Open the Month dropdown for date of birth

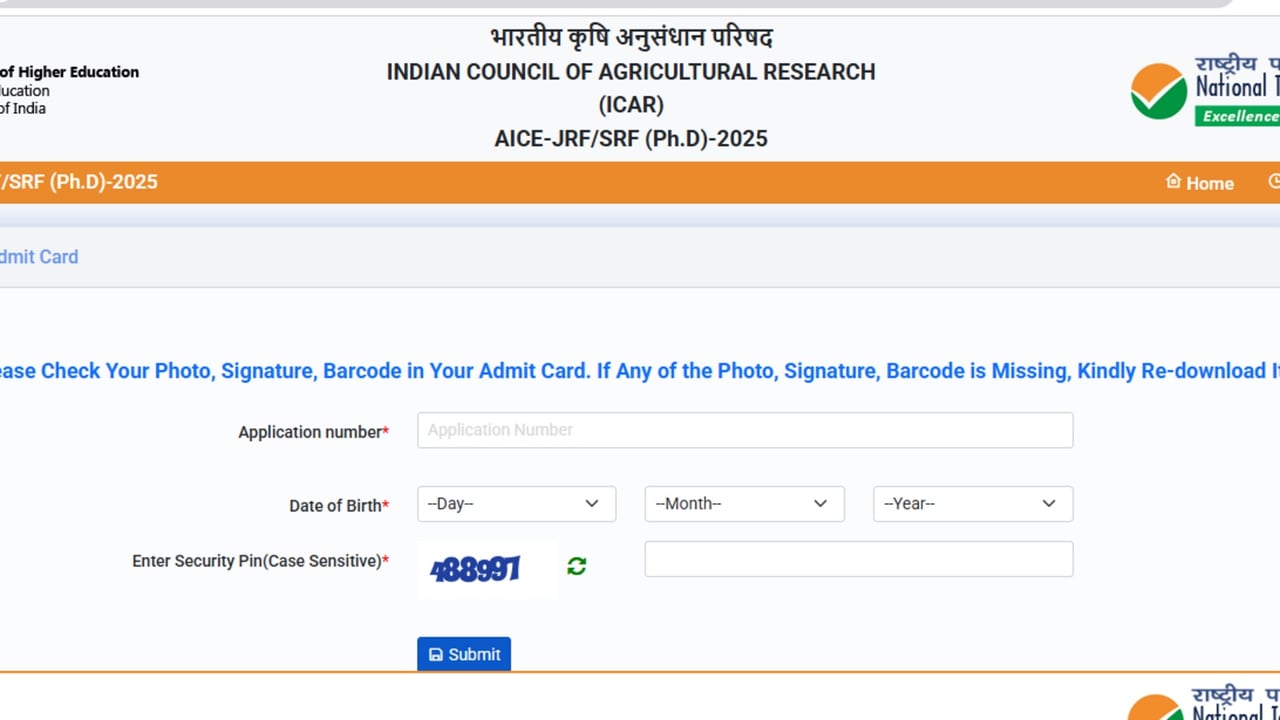(744, 504)
